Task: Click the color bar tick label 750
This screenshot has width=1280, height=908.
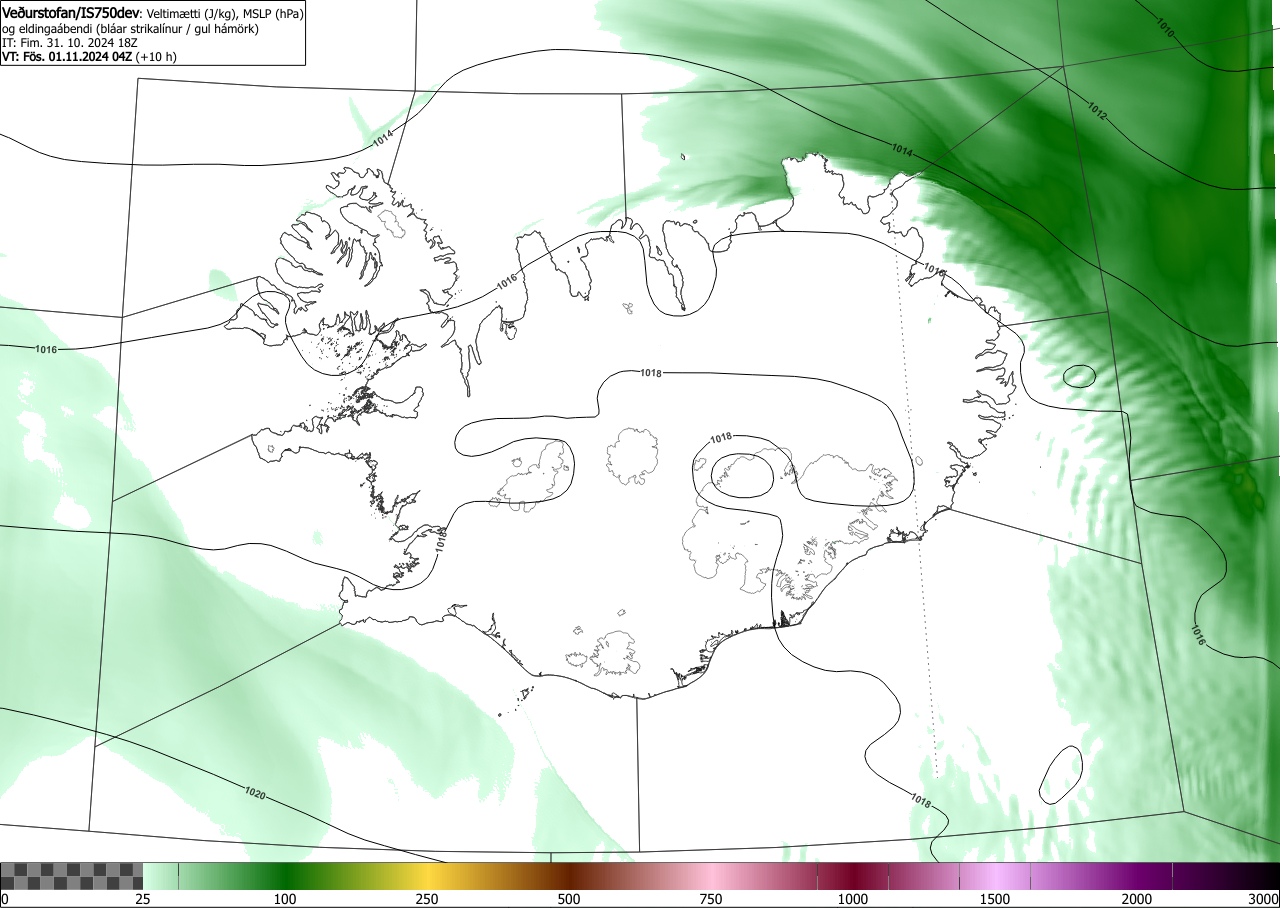Action: pyautogui.click(x=711, y=899)
